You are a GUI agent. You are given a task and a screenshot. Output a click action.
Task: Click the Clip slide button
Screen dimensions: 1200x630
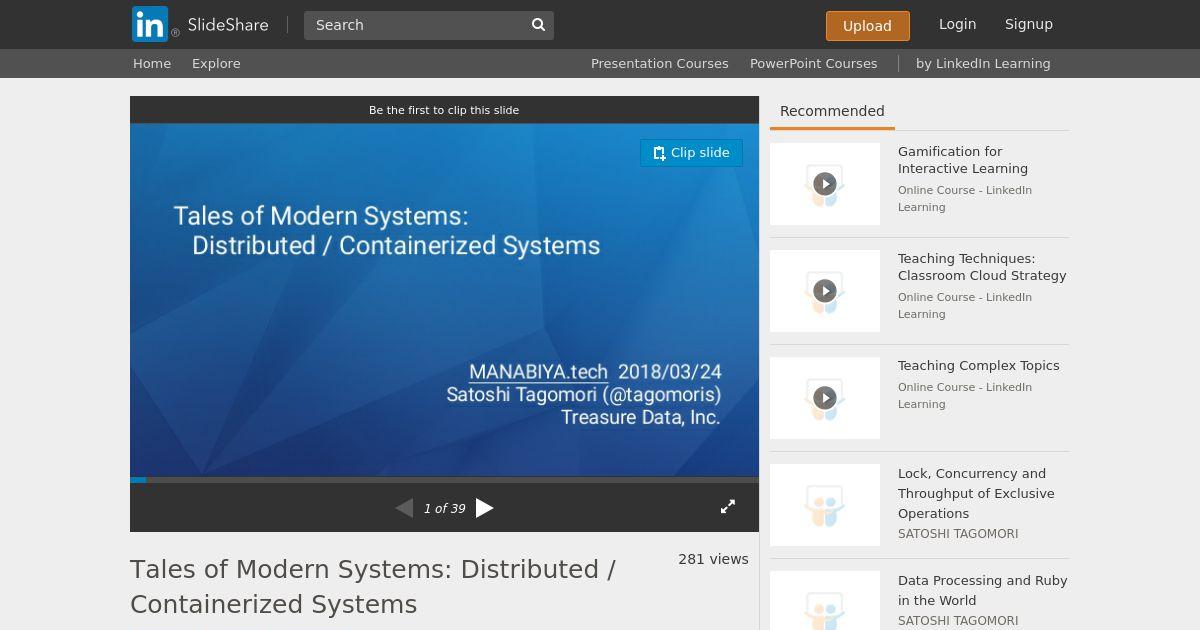click(x=691, y=153)
